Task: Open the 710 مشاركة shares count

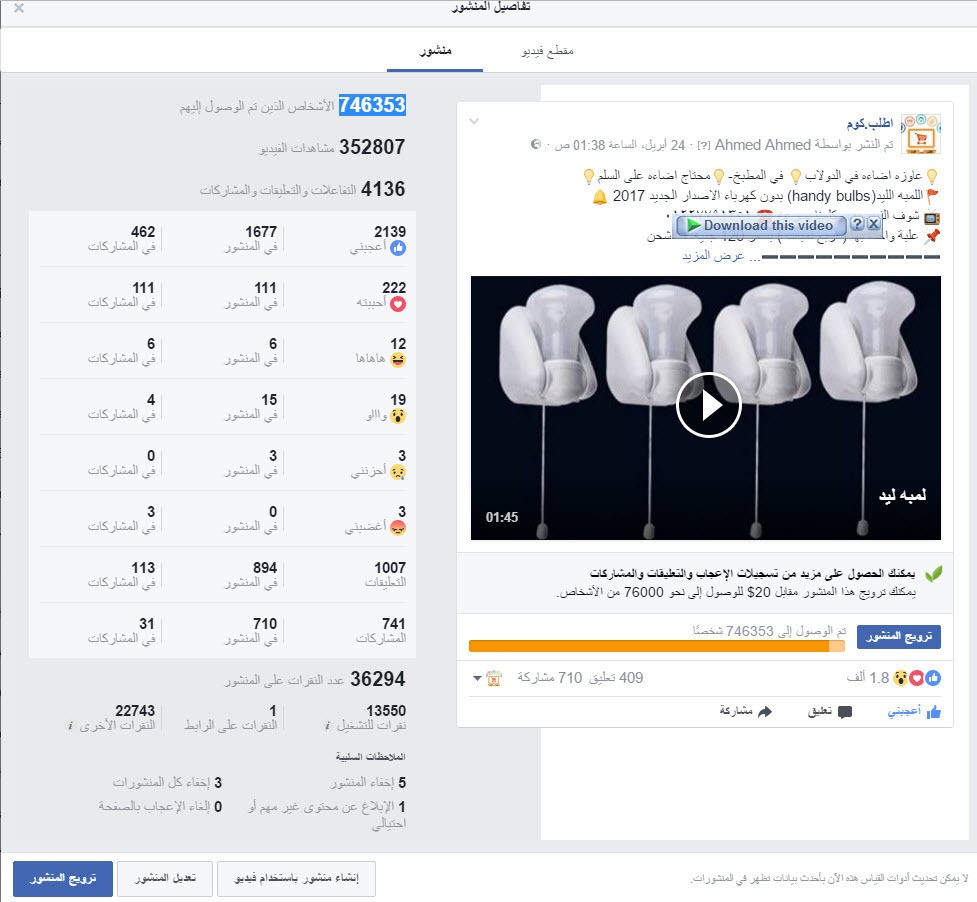Action: (x=550, y=678)
